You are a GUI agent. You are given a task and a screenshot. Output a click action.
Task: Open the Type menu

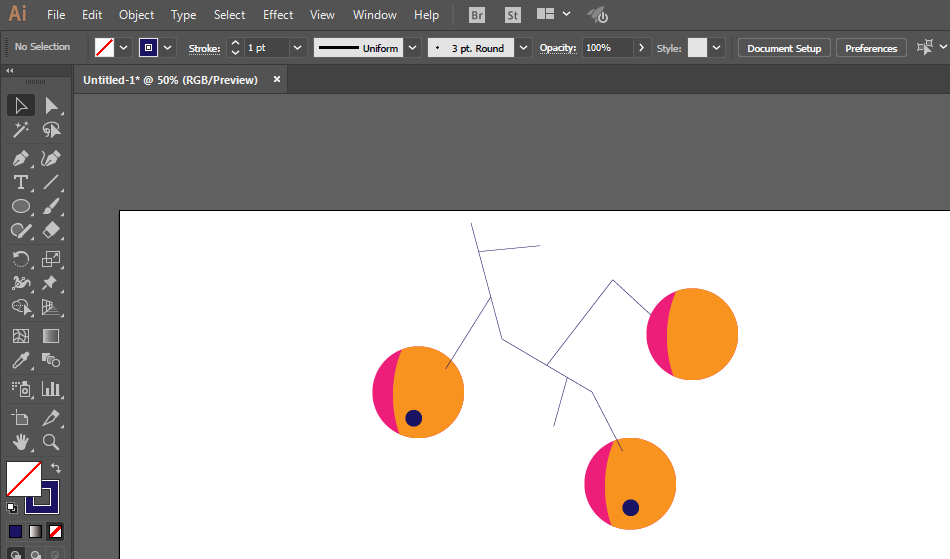pyautogui.click(x=184, y=15)
